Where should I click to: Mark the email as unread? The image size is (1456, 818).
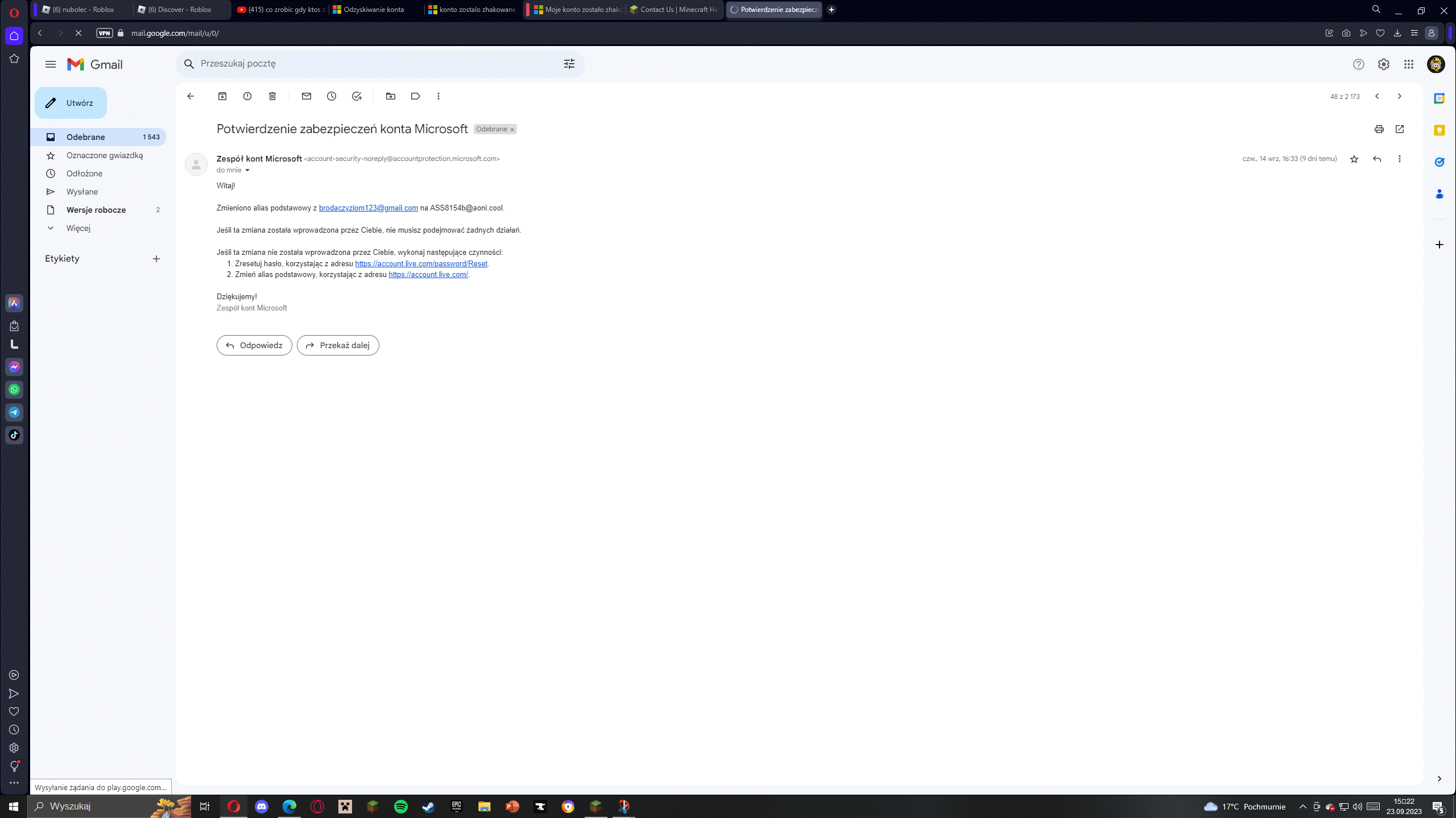pos(307,96)
